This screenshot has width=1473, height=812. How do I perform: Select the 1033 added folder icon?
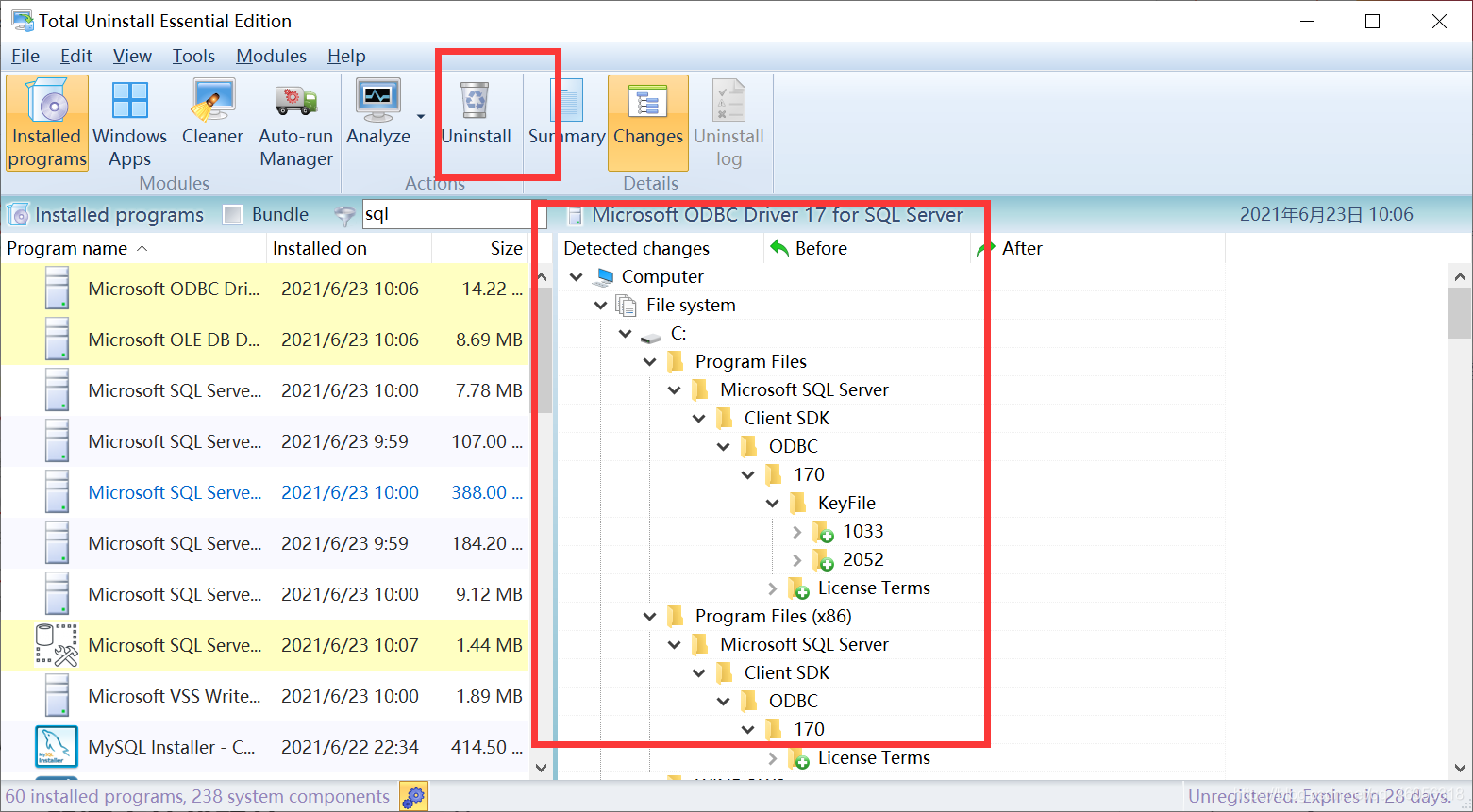[823, 533]
